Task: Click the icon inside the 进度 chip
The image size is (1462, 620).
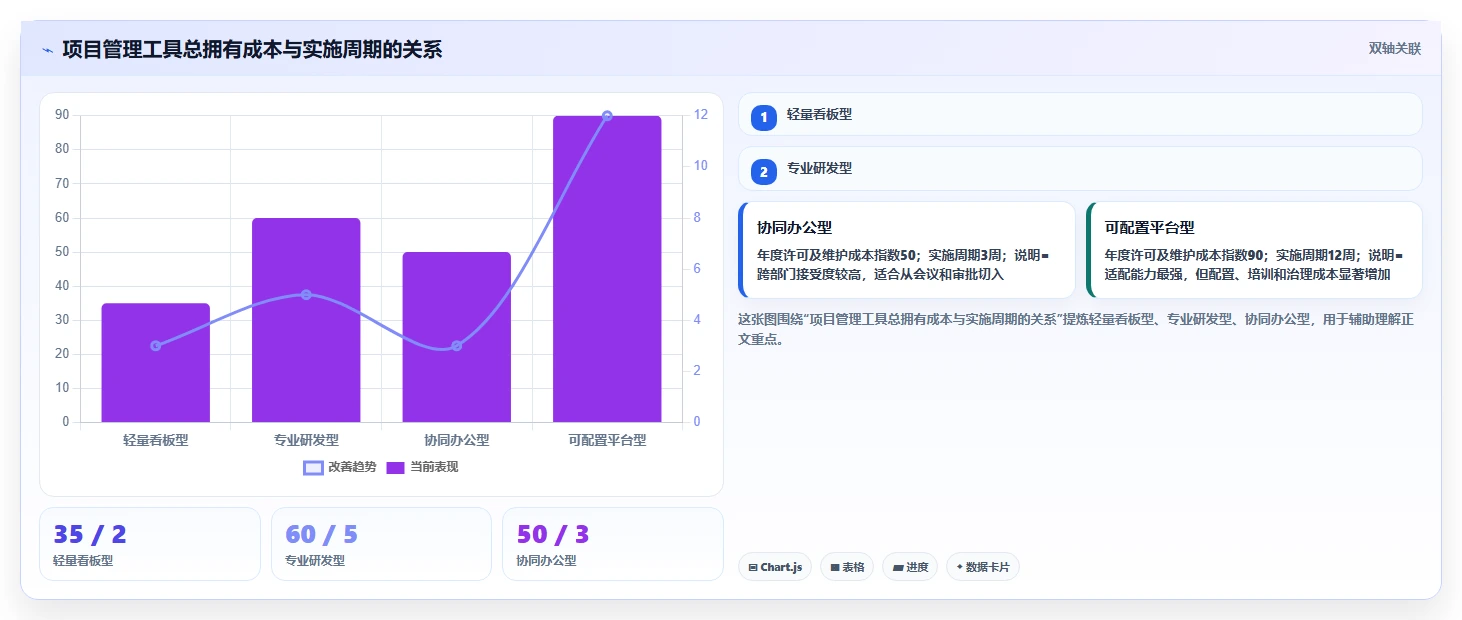Action: point(898,568)
